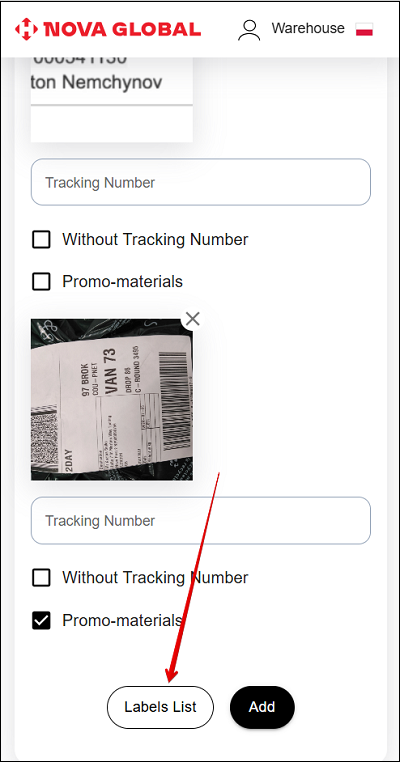Open the Labels List

click(x=160, y=707)
